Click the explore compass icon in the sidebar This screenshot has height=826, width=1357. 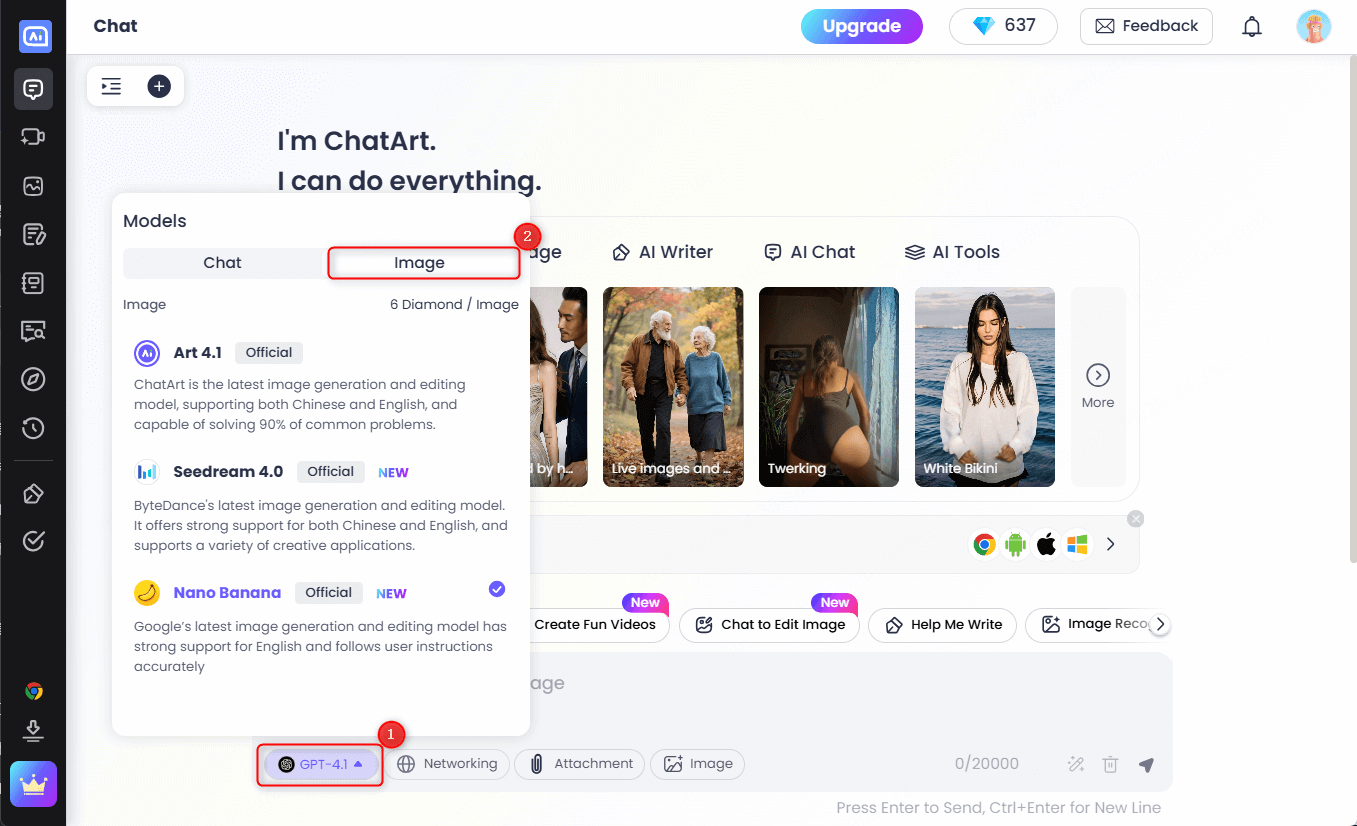pos(33,379)
